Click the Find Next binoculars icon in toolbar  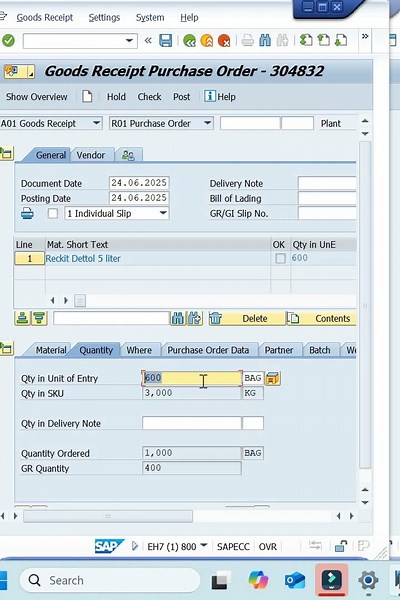point(282,40)
